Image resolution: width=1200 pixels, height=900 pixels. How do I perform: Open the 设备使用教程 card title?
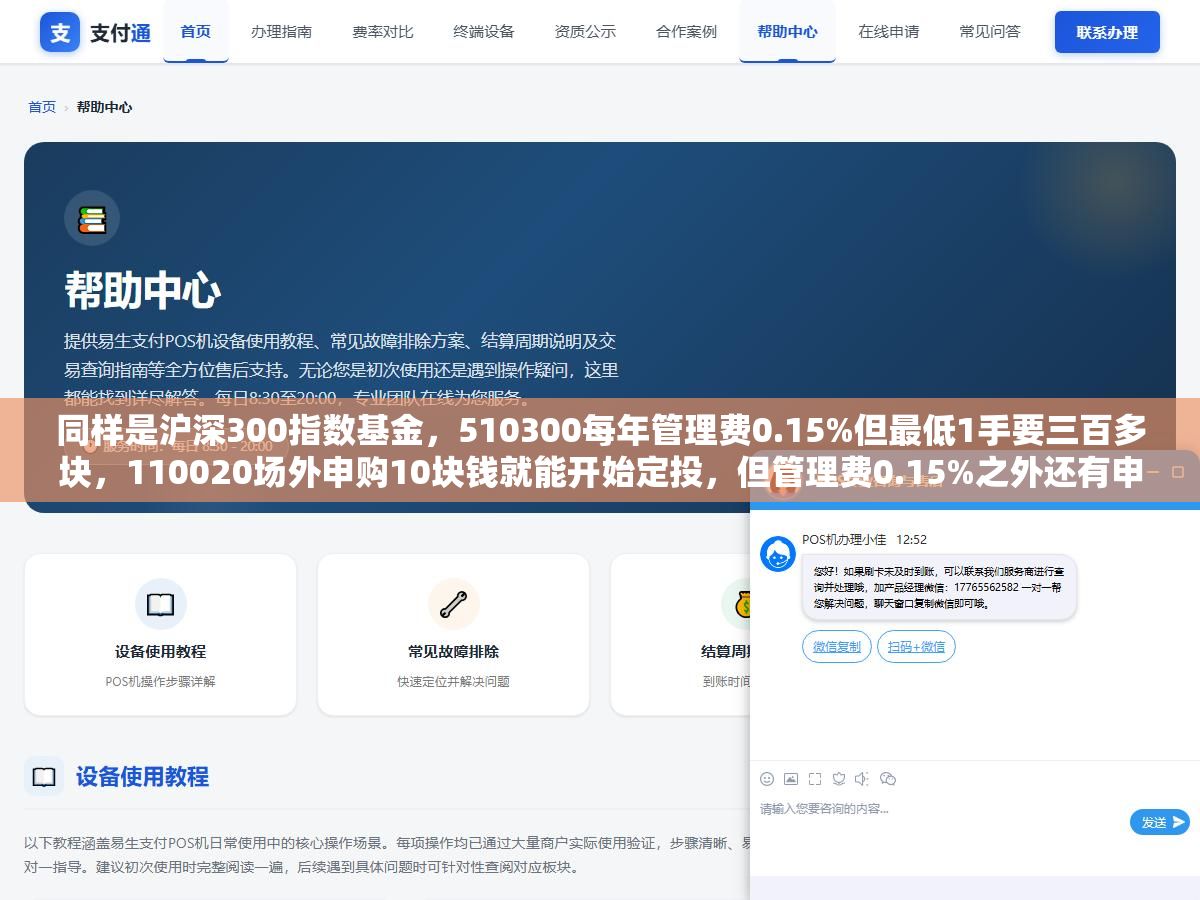pyautogui.click(x=160, y=651)
